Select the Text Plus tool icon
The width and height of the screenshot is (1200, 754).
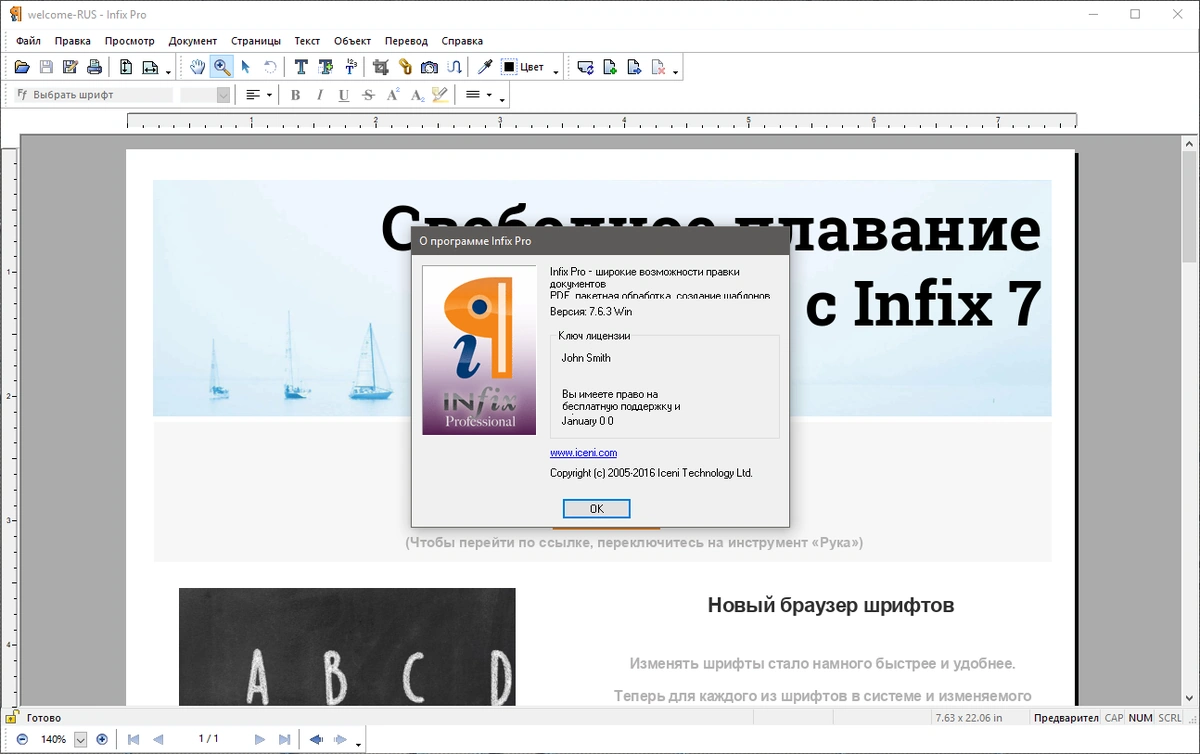point(325,67)
